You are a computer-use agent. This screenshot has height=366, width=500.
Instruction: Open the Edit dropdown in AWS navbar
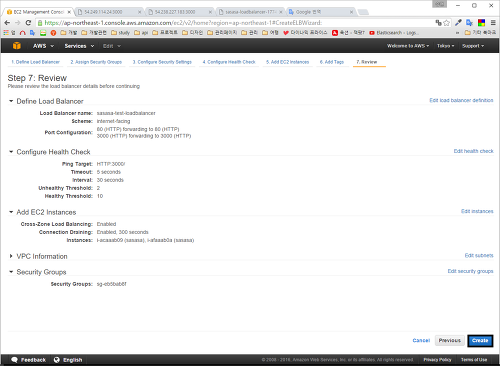pyautogui.click(x=112, y=46)
